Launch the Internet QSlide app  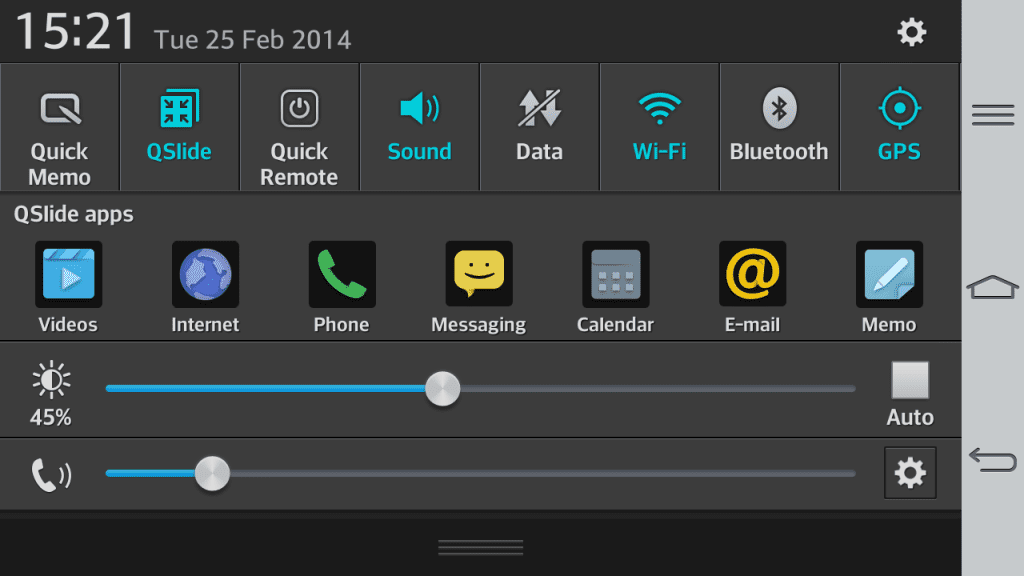click(205, 273)
